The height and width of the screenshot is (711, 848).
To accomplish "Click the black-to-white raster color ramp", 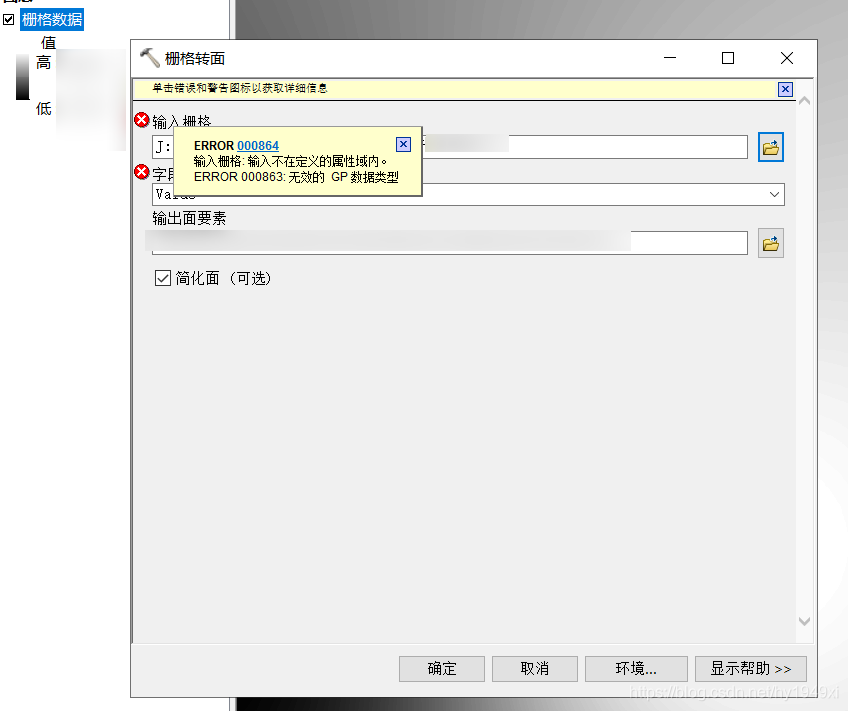I will 23,77.
